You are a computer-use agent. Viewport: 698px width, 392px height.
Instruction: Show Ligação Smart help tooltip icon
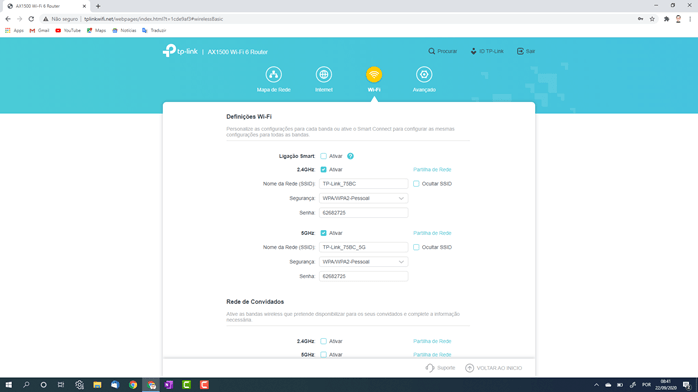pos(350,156)
